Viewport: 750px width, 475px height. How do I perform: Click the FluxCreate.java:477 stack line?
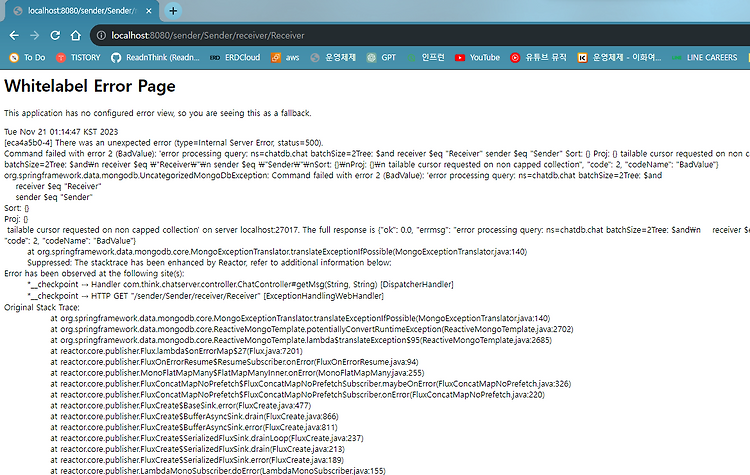181,405
